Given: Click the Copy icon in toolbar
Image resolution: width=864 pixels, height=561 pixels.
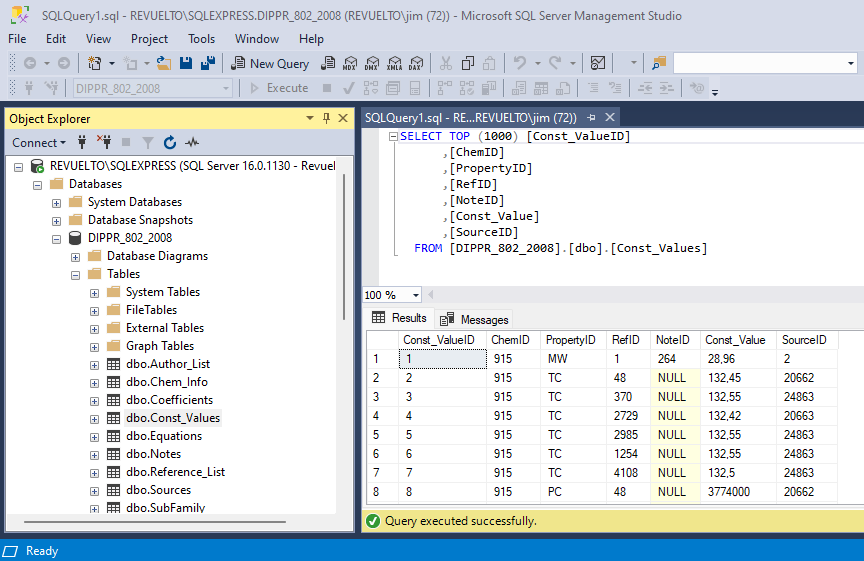Looking at the screenshot, I should coord(468,63).
